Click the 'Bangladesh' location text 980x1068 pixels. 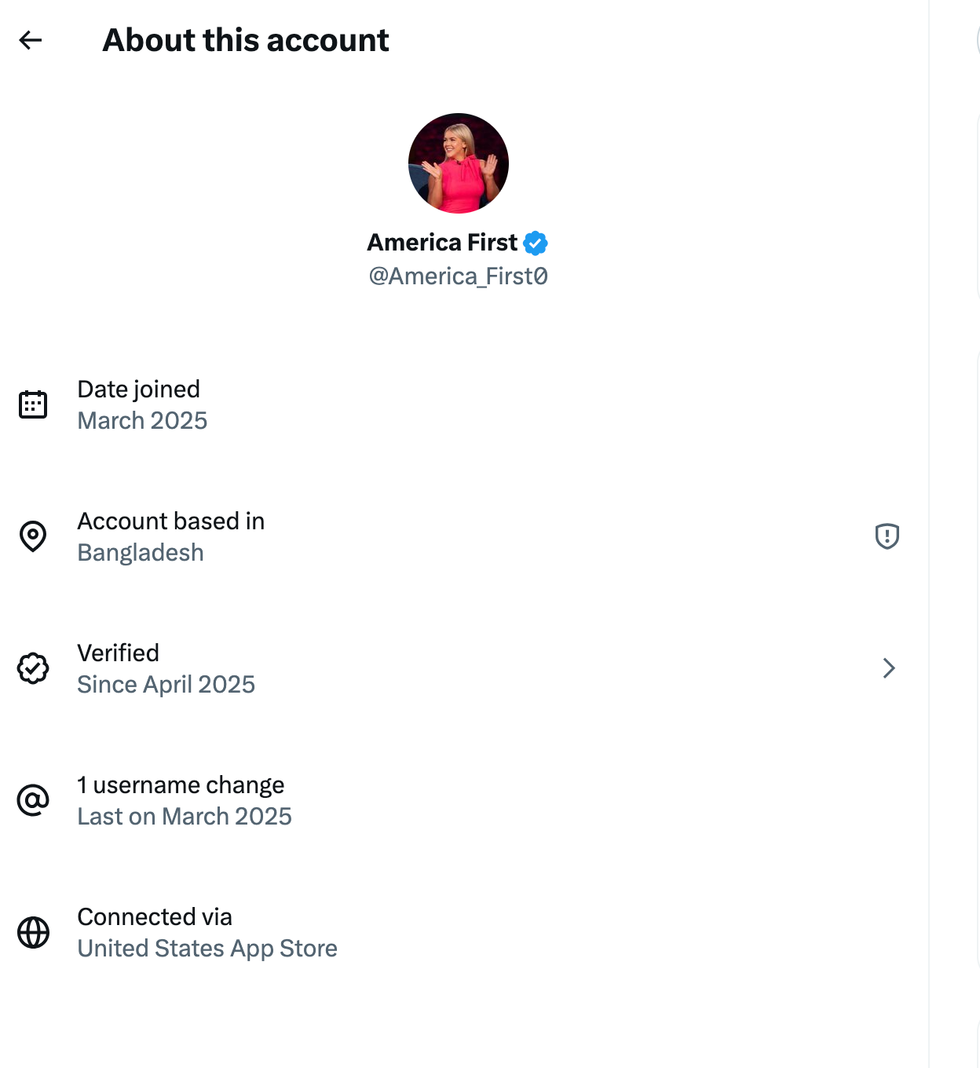click(140, 553)
